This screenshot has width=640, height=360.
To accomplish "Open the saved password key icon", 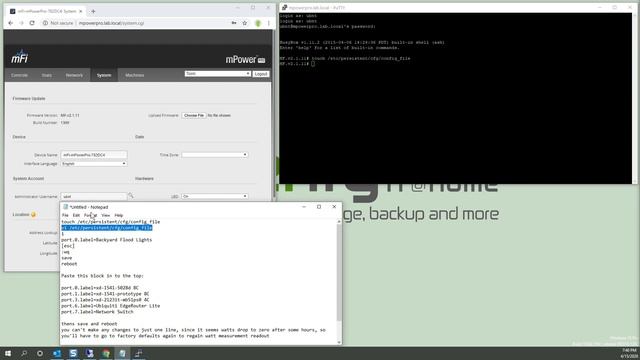I will (234, 23).
